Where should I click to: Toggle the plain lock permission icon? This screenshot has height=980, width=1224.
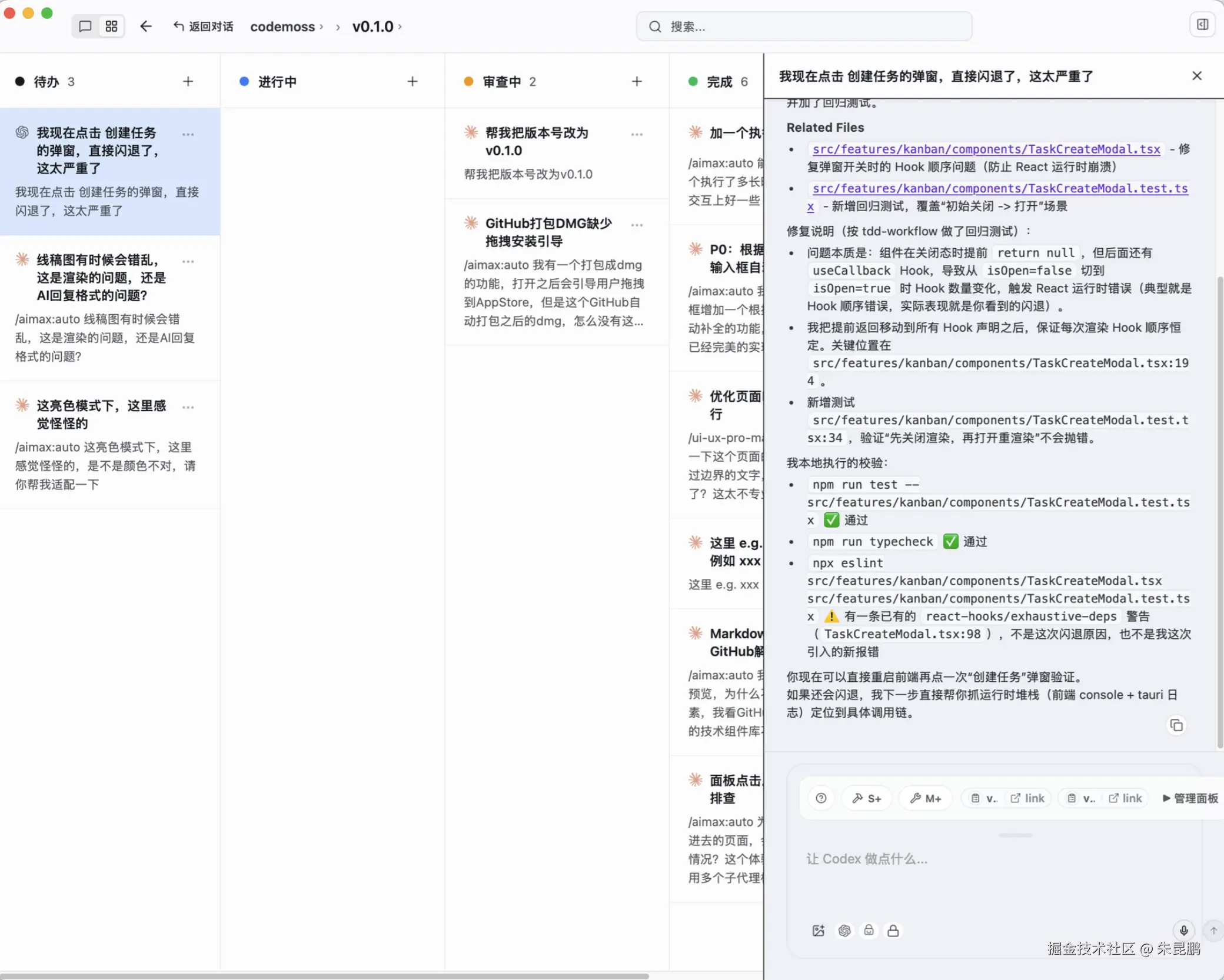(x=893, y=931)
